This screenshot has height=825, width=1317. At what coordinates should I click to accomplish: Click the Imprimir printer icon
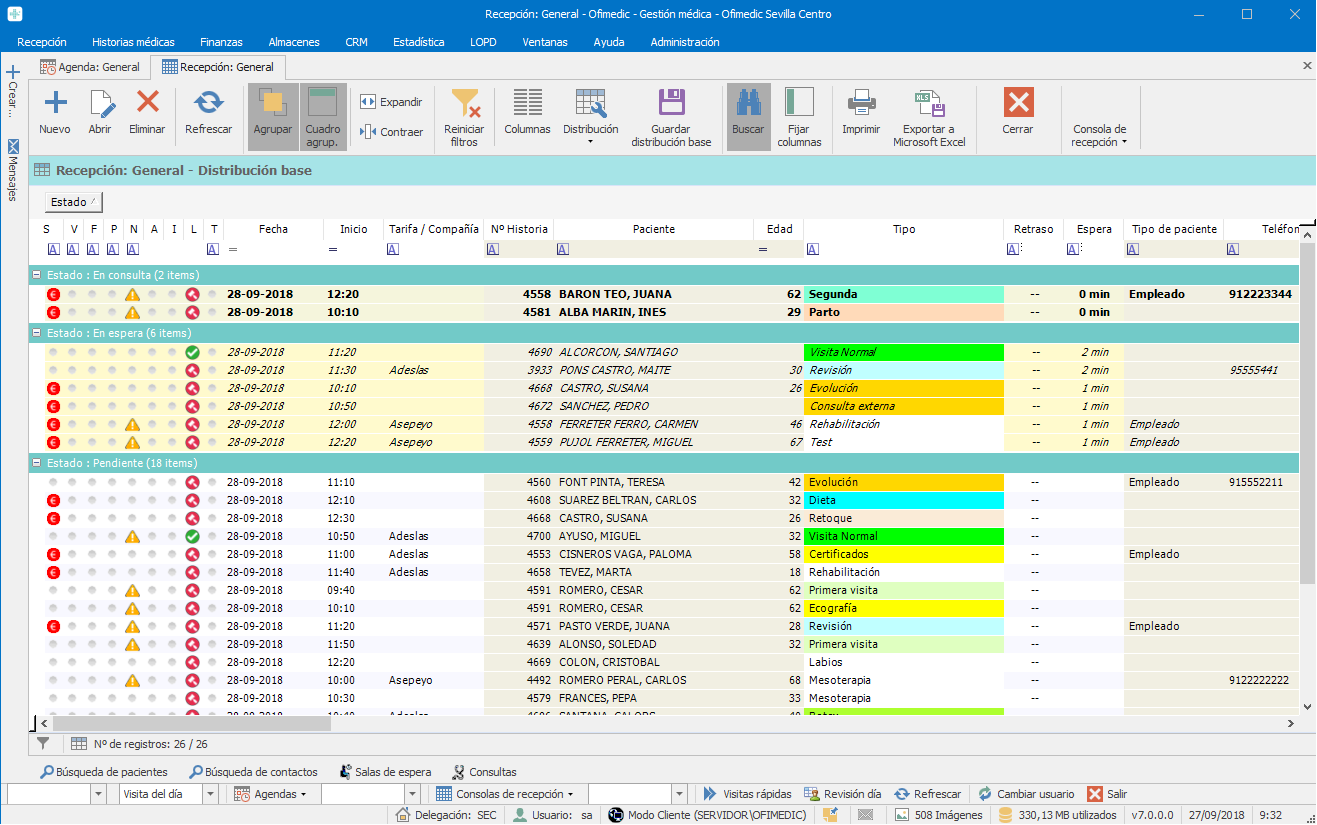[861, 103]
